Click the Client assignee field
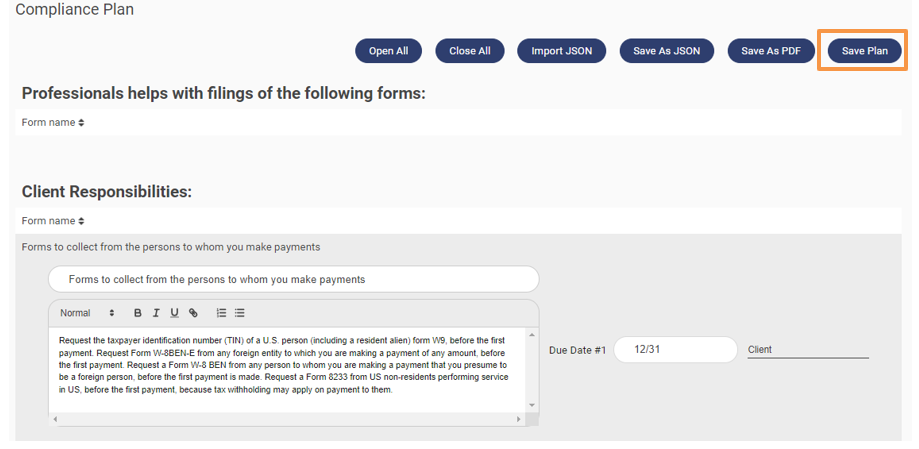The height and width of the screenshot is (449, 919). coord(808,350)
